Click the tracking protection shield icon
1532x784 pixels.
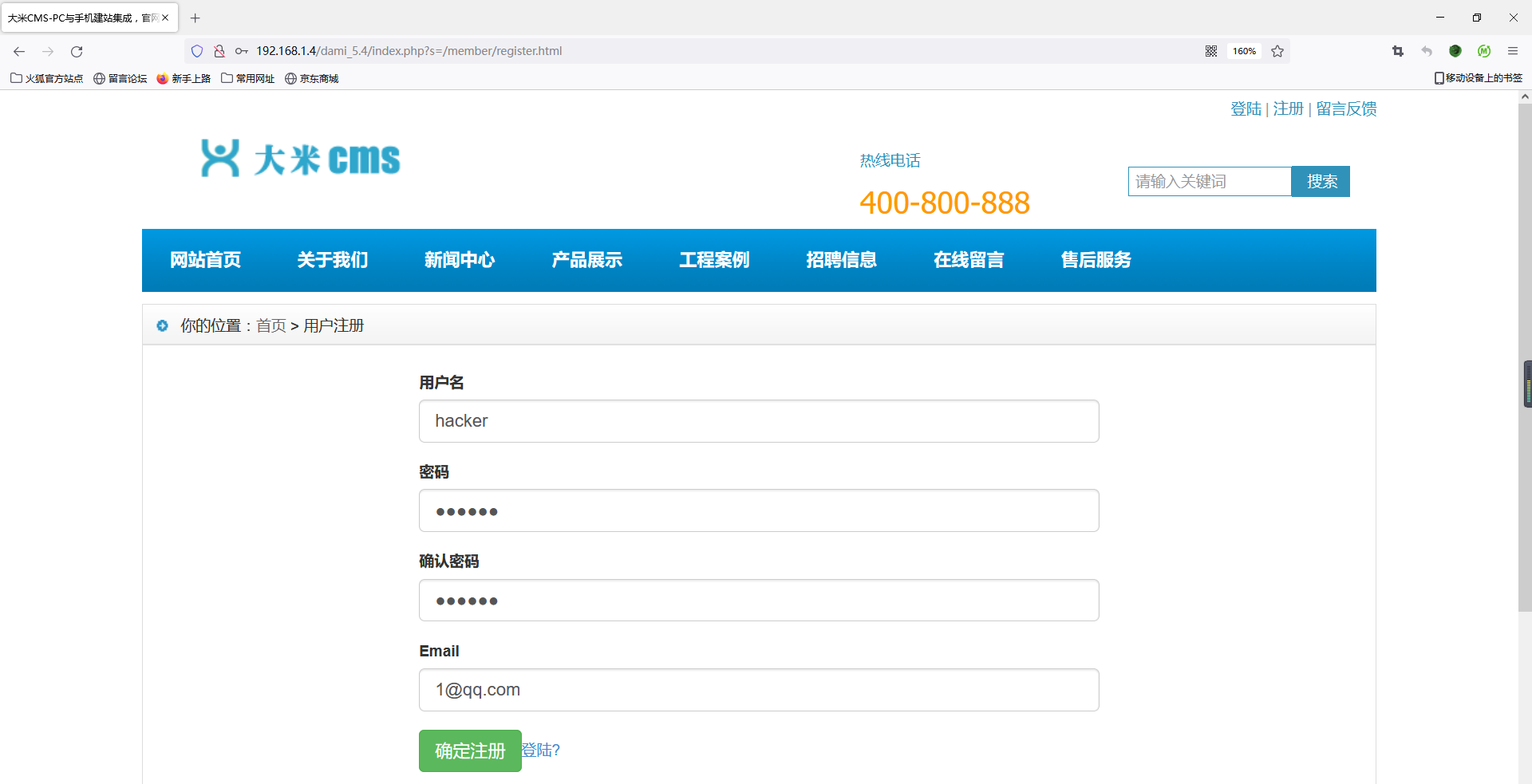(197, 50)
